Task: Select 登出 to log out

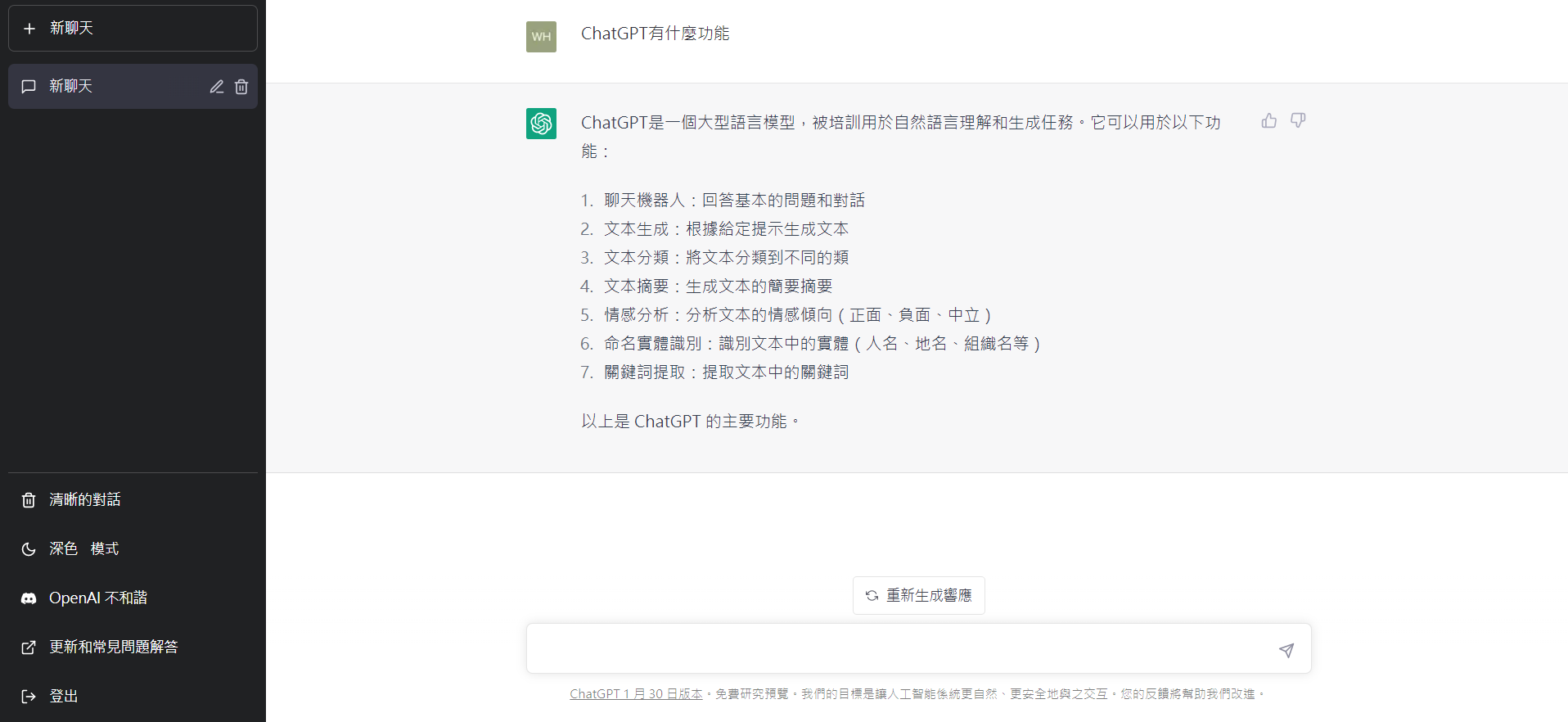Action: [133, 696]
